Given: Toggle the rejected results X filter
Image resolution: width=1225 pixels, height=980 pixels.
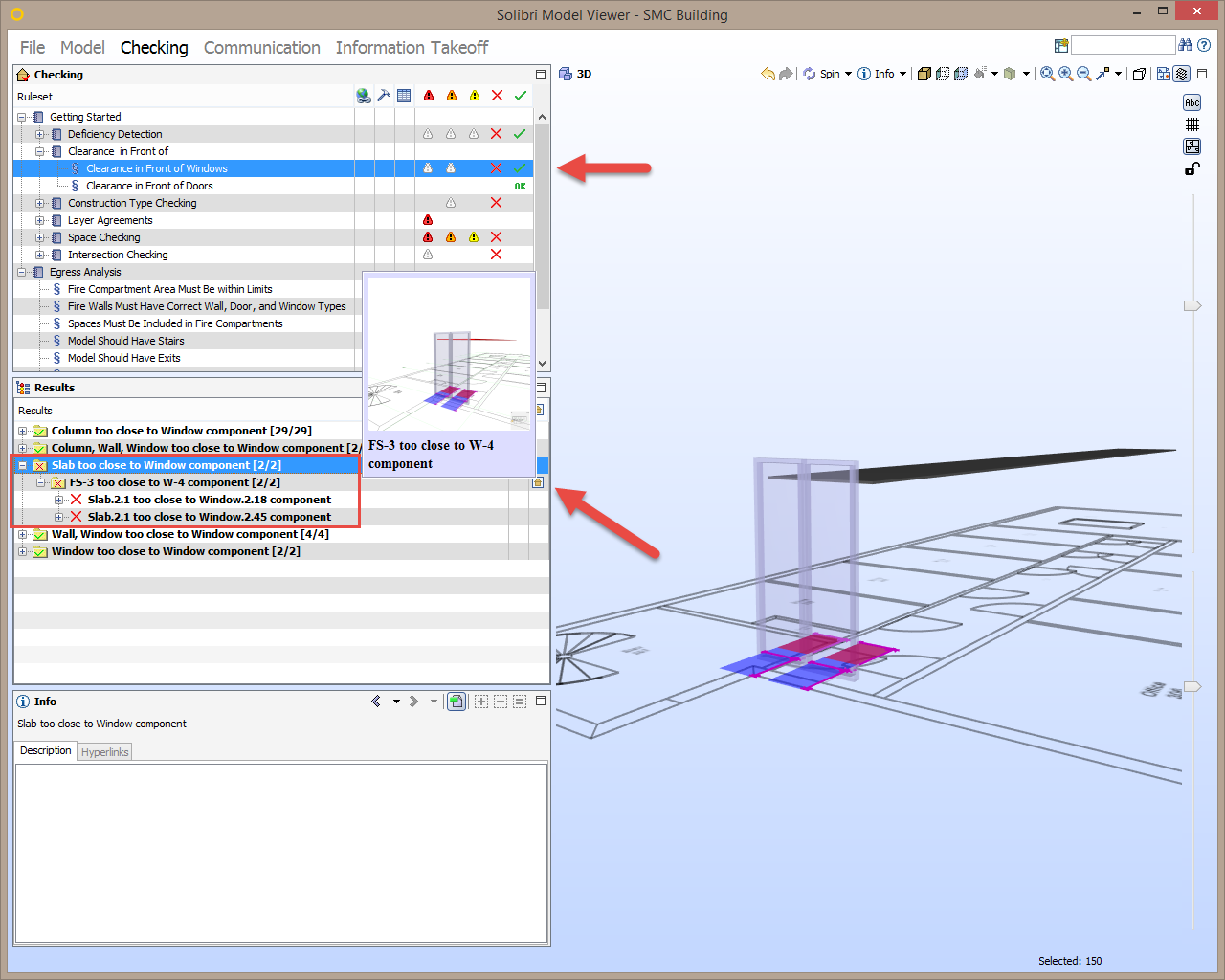Looking at the screenshot, I should pyautogui.click(x=496, y=95).
